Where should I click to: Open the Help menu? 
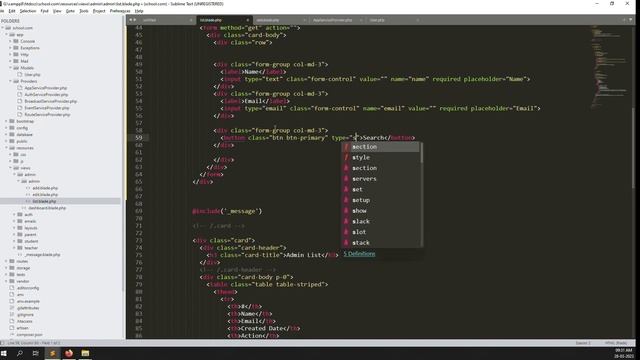tap(139, 11)
